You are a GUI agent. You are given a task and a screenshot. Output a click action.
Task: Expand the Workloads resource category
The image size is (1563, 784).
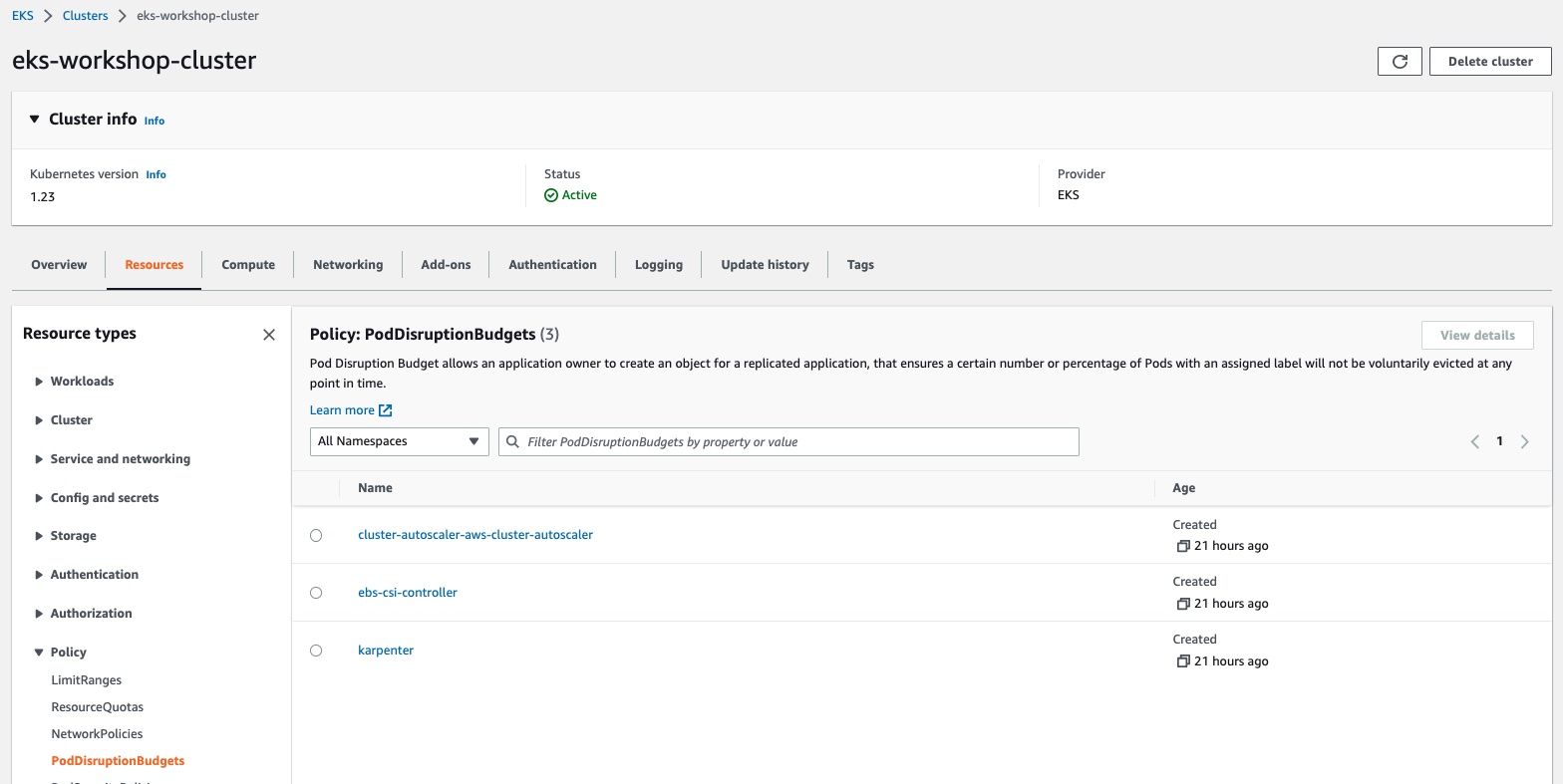[x=39, y=382]
